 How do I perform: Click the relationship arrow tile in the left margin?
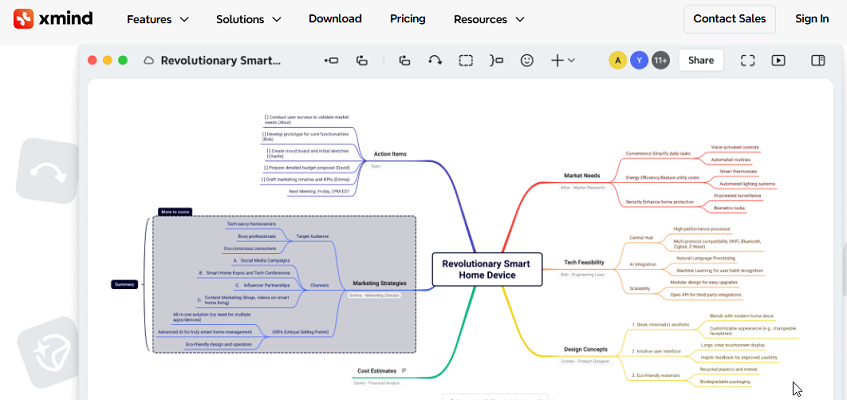(48, 171)
